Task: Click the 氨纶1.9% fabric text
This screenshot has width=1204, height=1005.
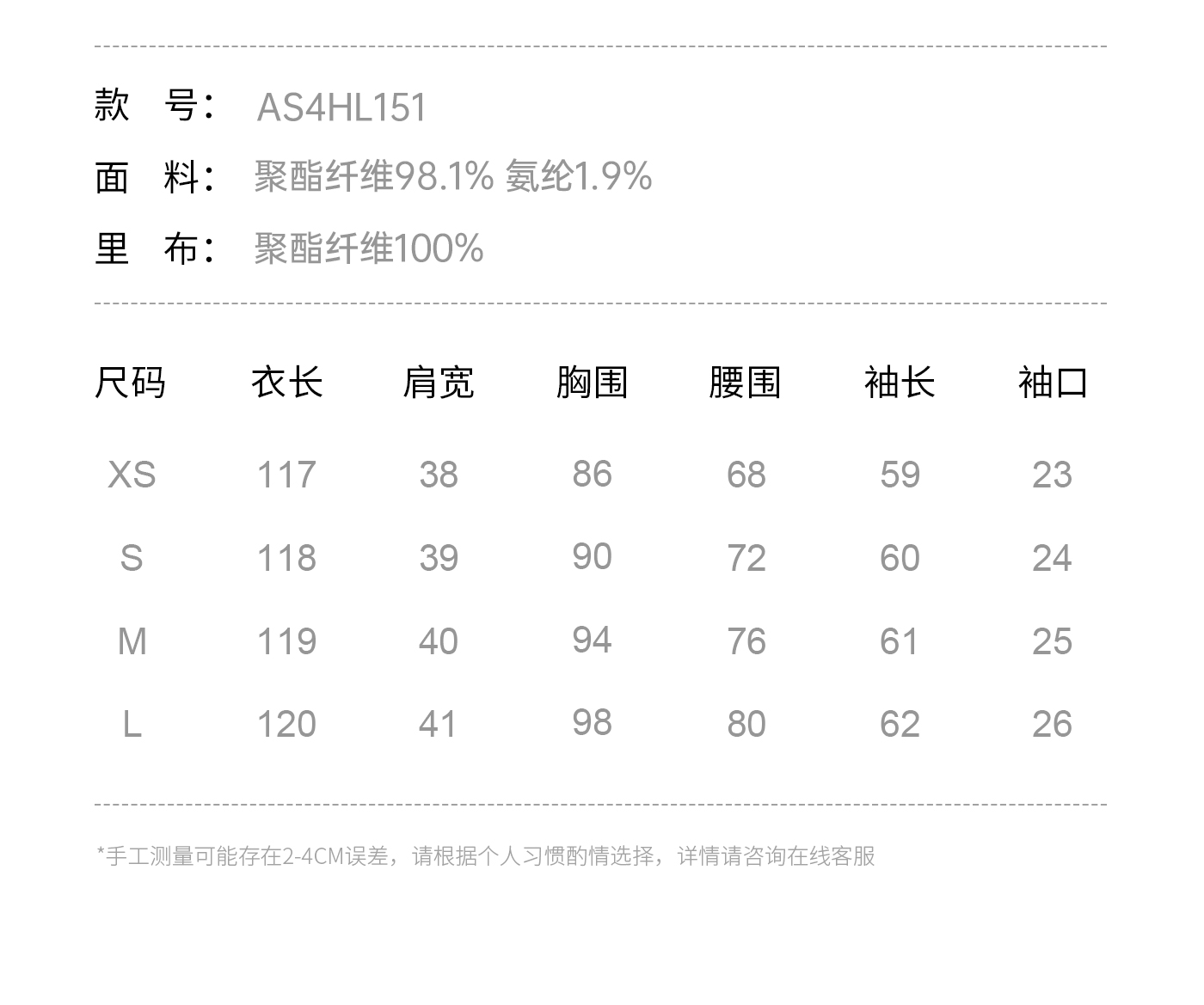Action: (579, 177)
